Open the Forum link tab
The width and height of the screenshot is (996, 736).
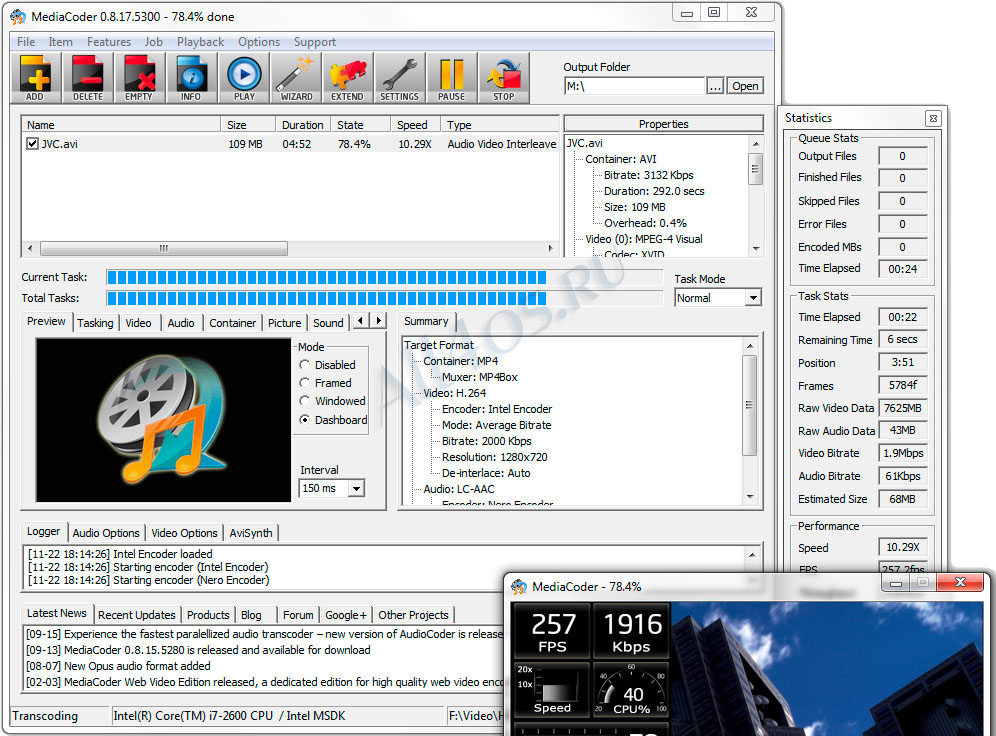[298, 615]
